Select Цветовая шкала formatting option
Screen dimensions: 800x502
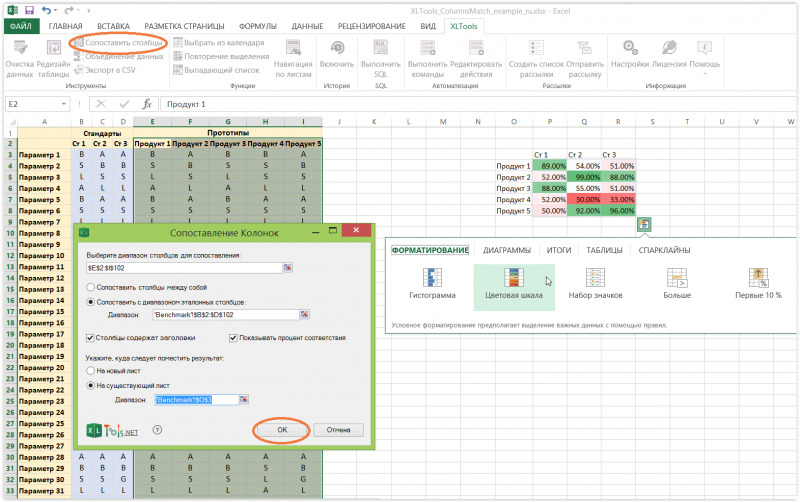click(x=513, y=283)
